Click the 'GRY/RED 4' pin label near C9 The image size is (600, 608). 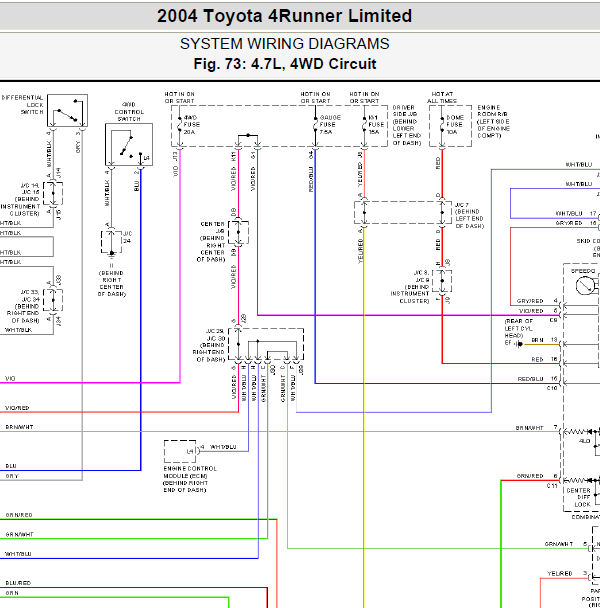click(537, 301)
